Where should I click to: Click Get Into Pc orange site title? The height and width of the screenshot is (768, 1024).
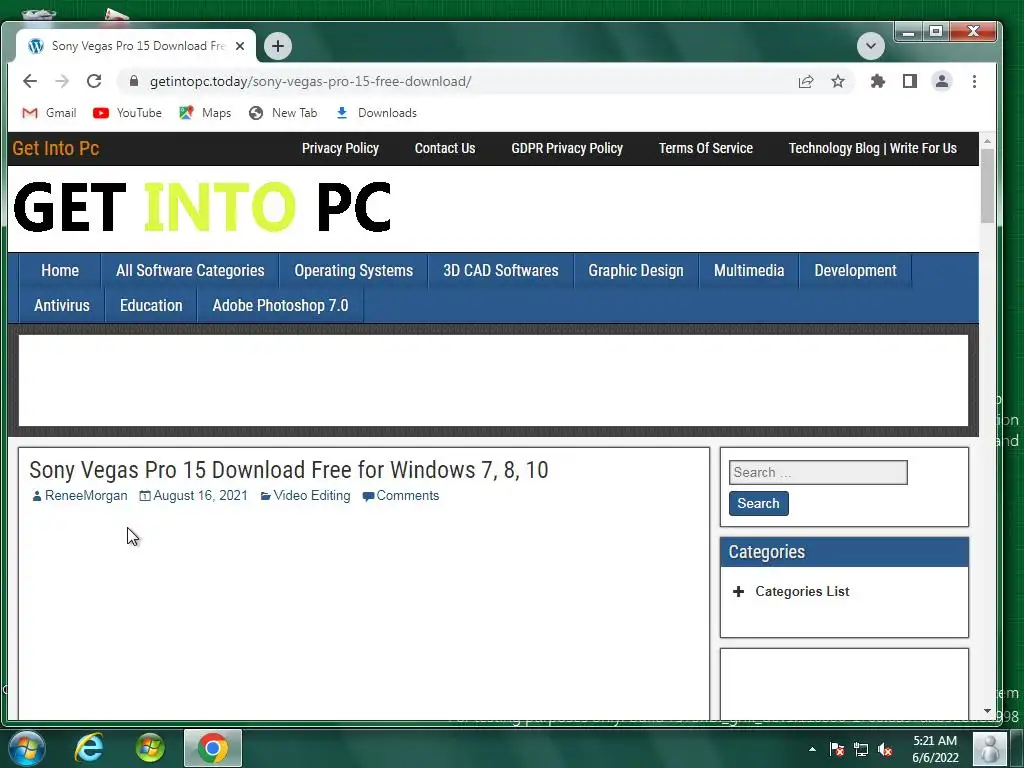pyautogui.click(x=56, y=148)
